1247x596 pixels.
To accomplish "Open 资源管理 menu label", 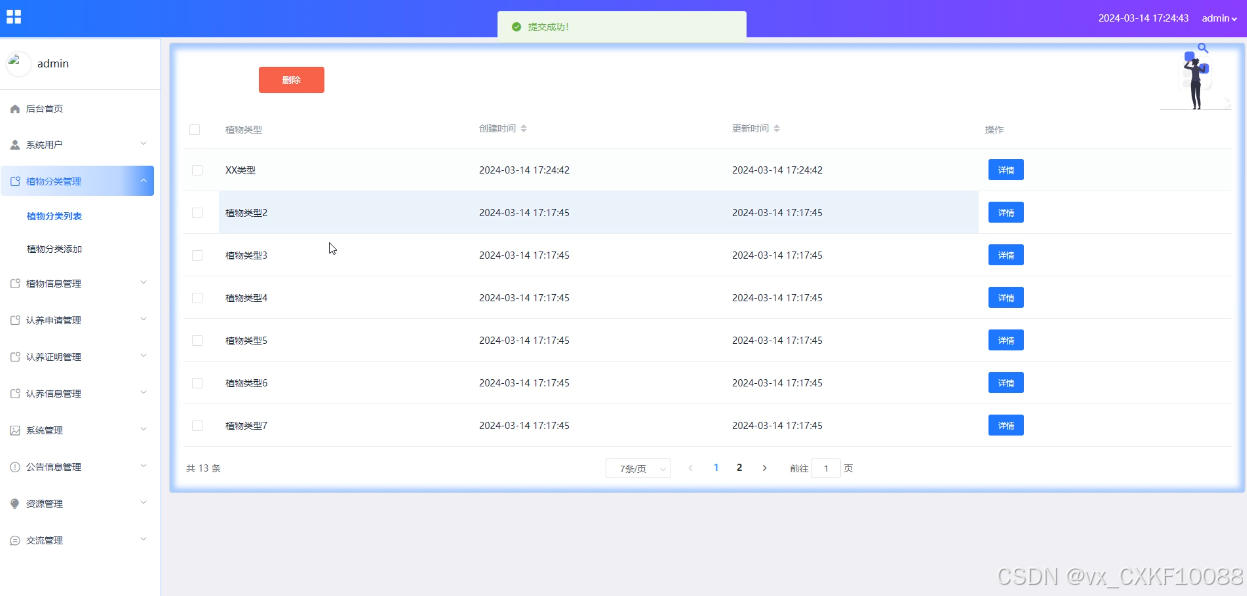I will pos(44,504).
